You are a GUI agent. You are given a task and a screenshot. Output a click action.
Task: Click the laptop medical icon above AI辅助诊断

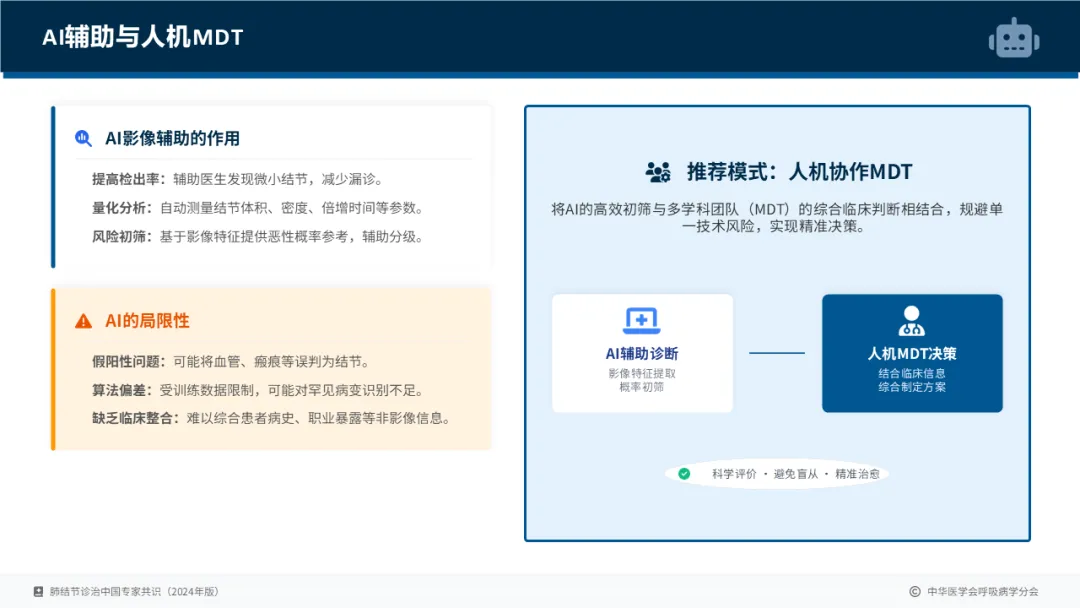pos(642,321)
